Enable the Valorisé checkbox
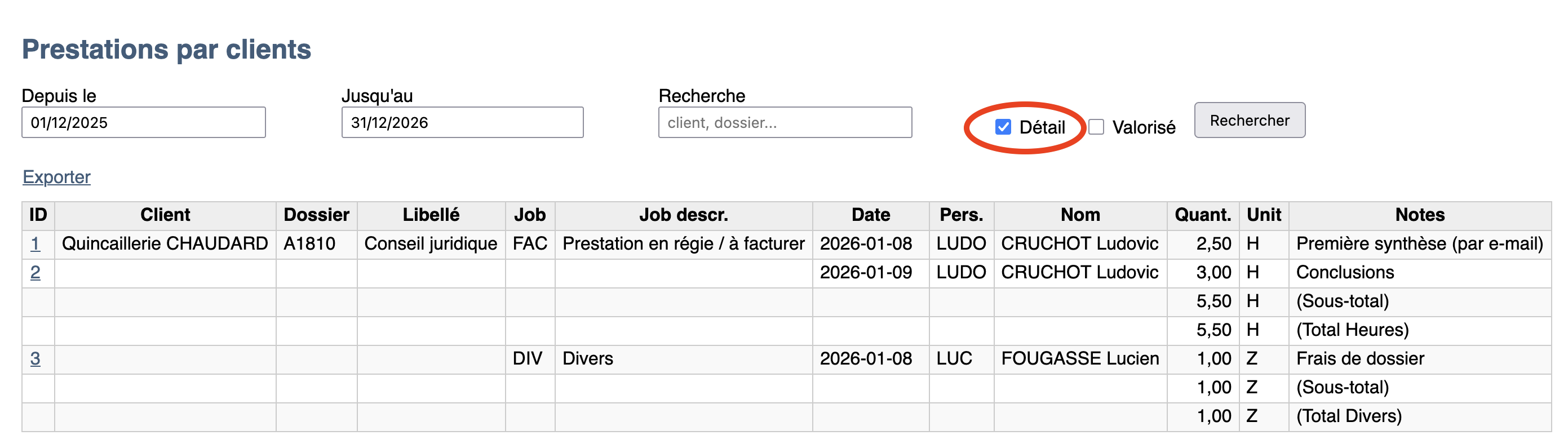The width and height of the screenshot is (1568, 444). coord(1096,127)
